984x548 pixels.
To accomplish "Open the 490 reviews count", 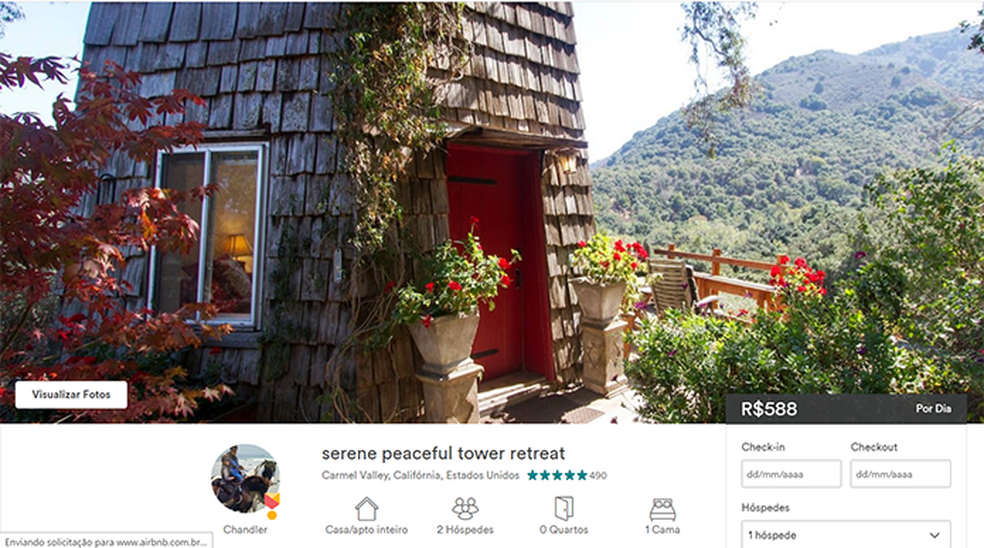I will click(598, 476).
